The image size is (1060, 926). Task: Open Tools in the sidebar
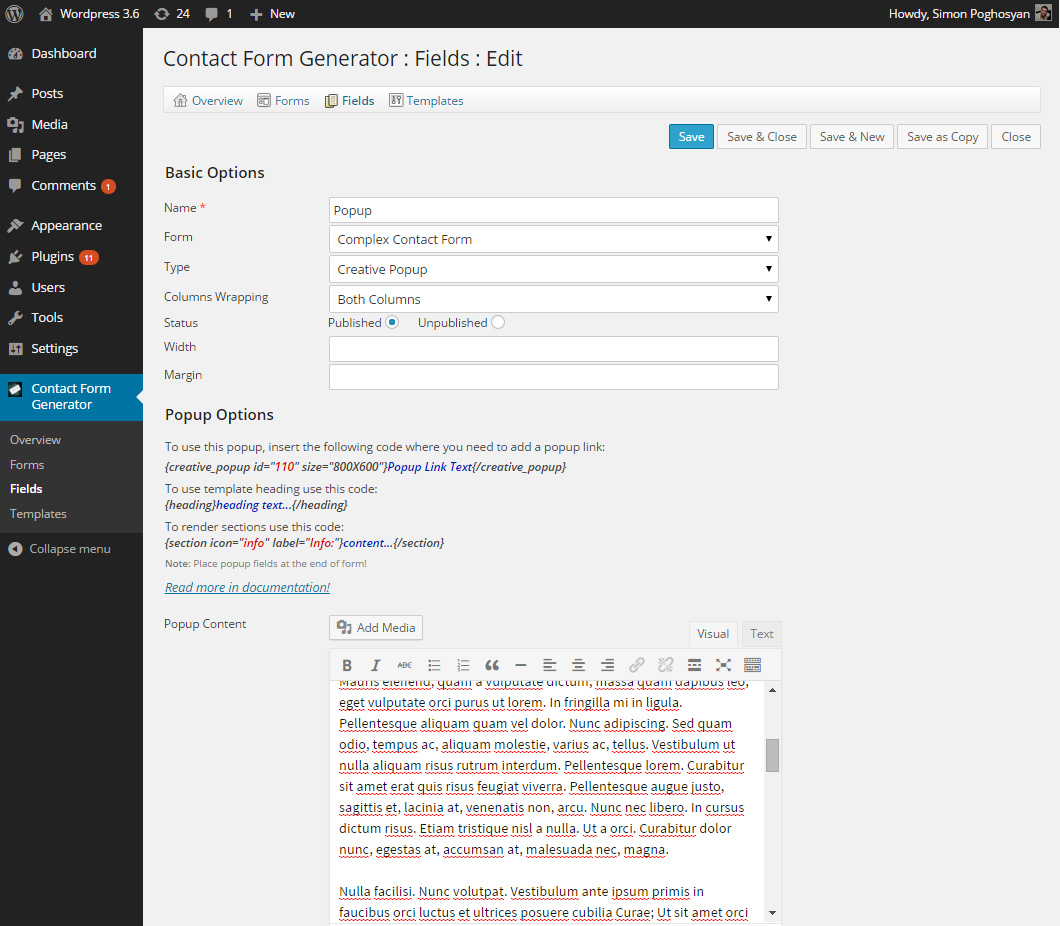(x=47, y=318)
